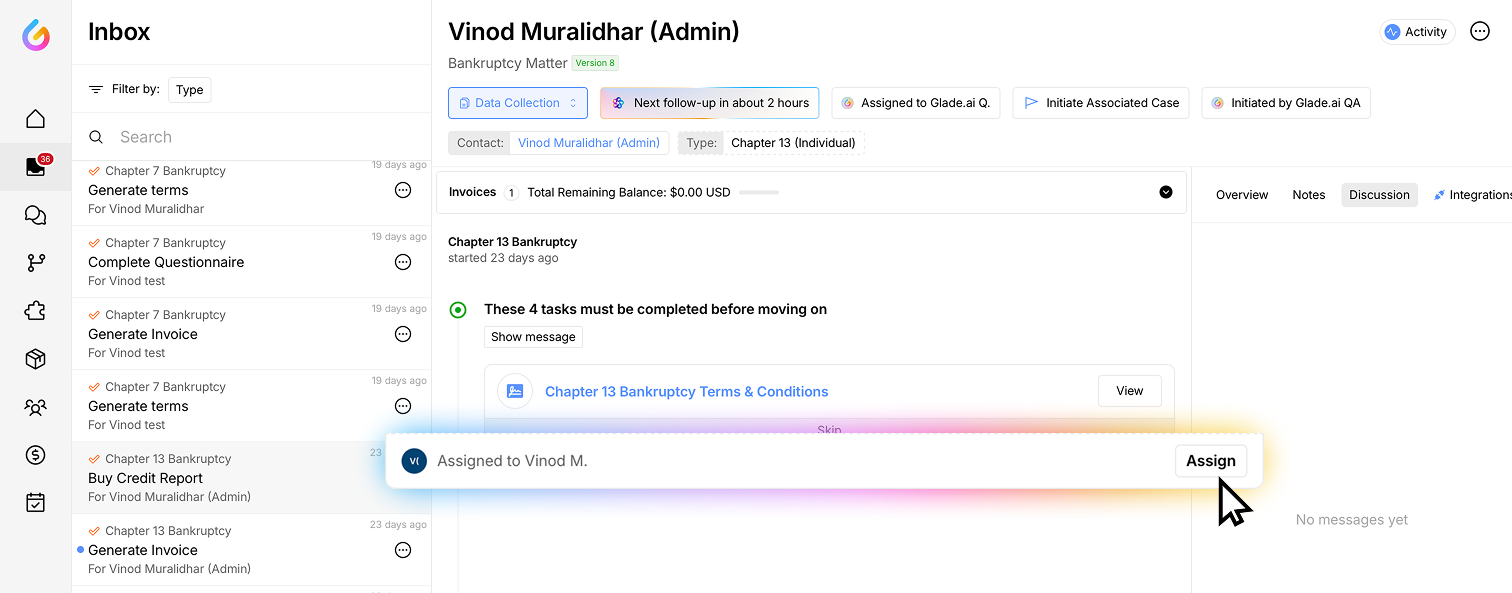Open Generate Invoice For Vinod test task
Image resolution: width=1512 pixels, height=593 pixels.
pyautogui.click(x=252, y=334)
